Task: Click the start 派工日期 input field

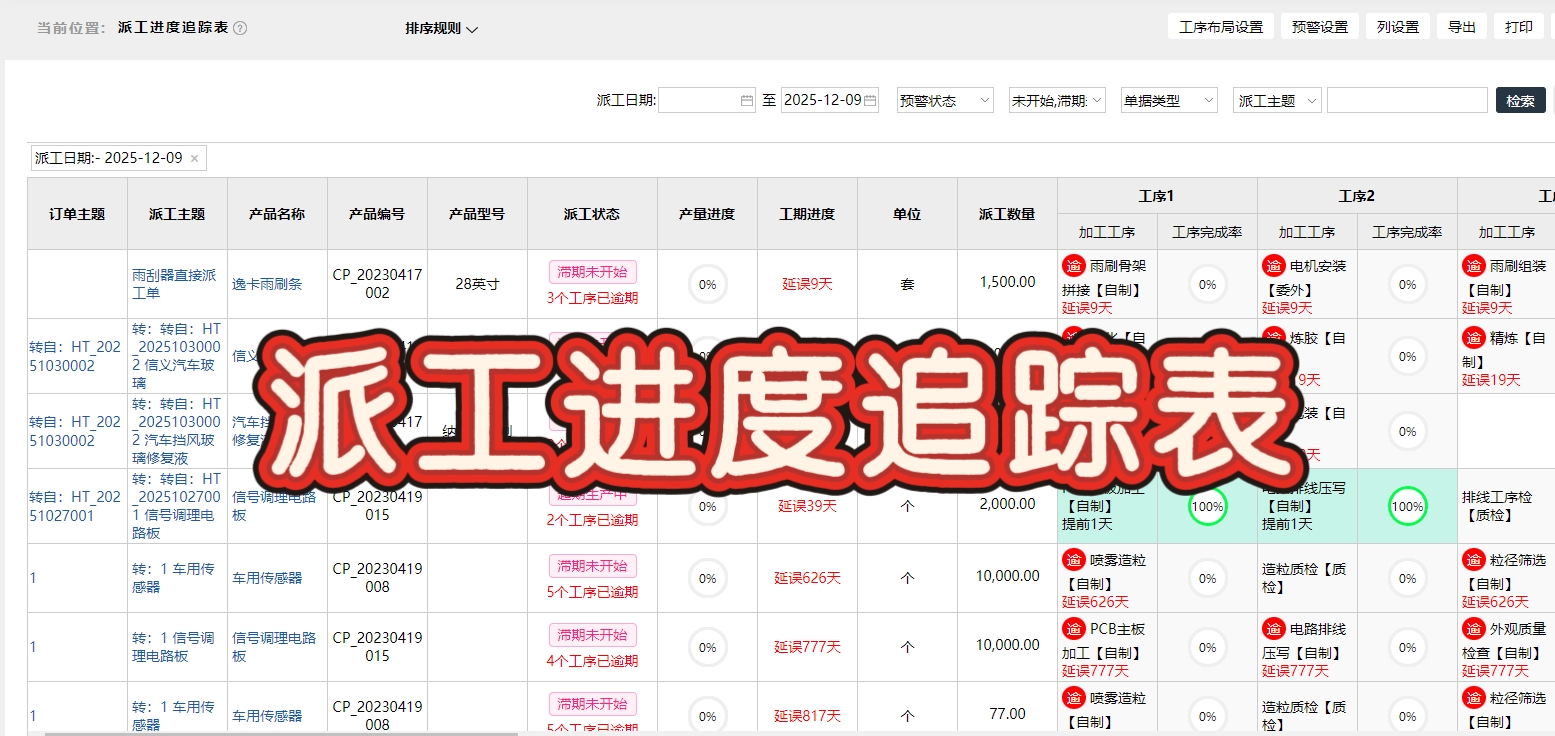Action: 706,100
